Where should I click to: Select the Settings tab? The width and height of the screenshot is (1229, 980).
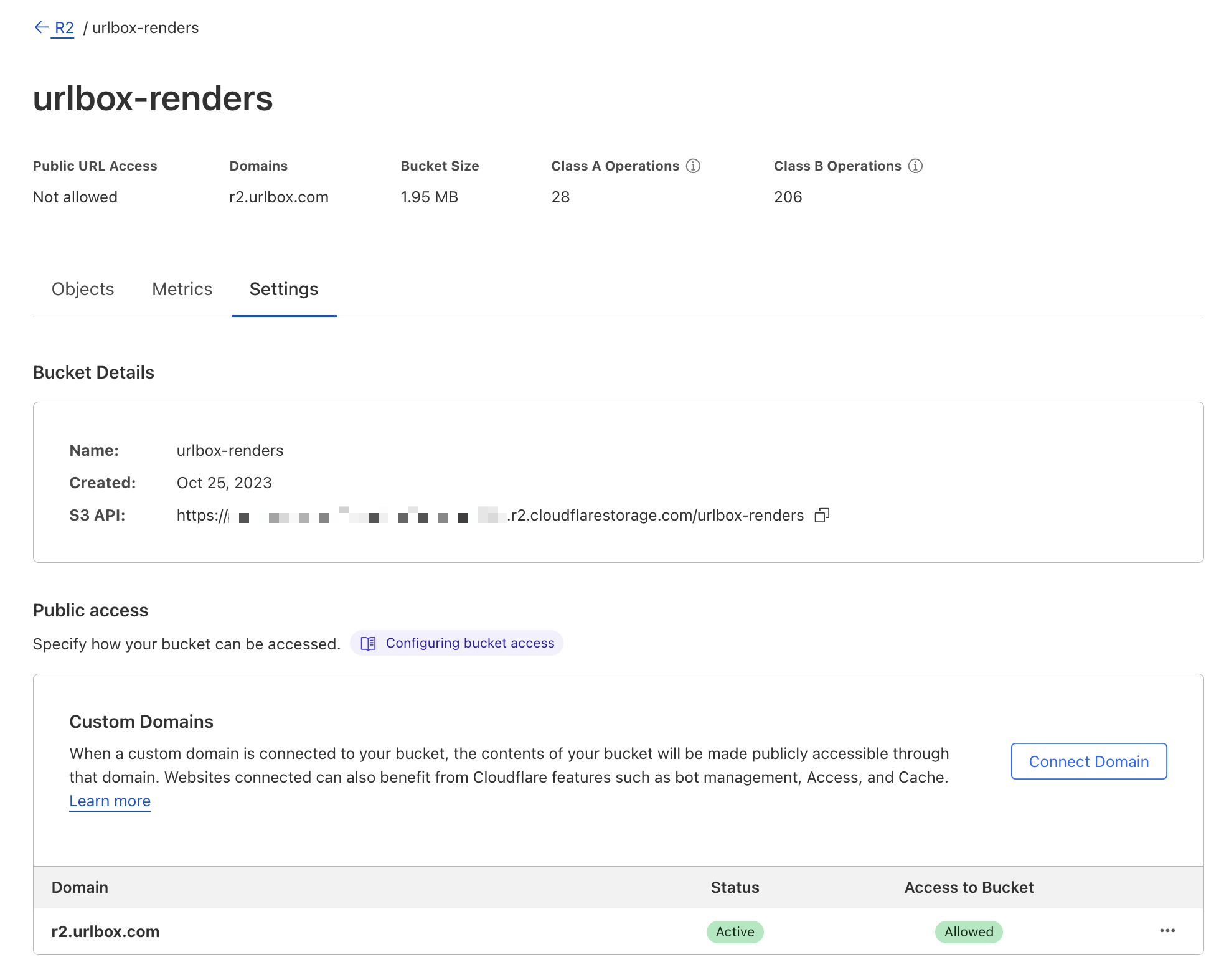pyautogui.click(x=284, y=290)
